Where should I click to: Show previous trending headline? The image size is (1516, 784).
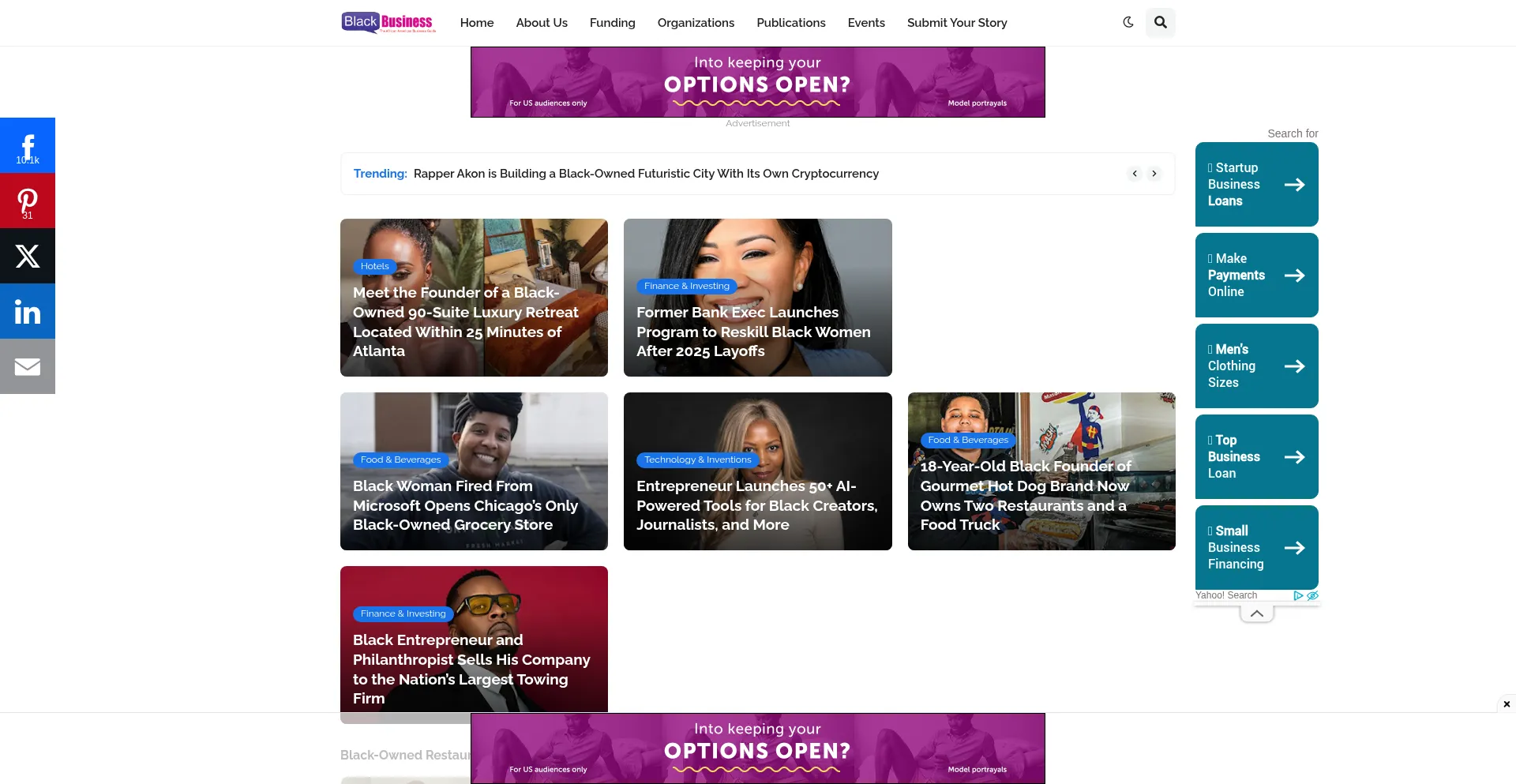pos(1135,174)
